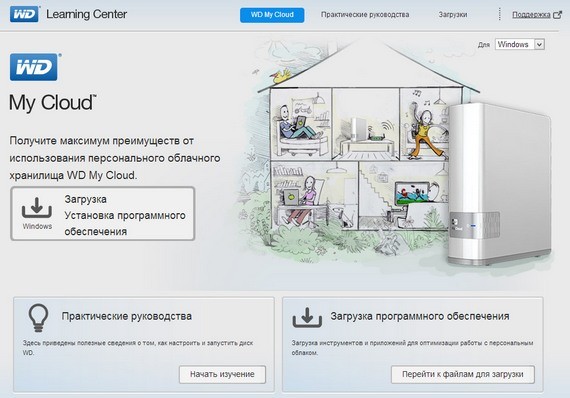
Task: Click the large WD My Cloud logo
Action: point(34,67)
